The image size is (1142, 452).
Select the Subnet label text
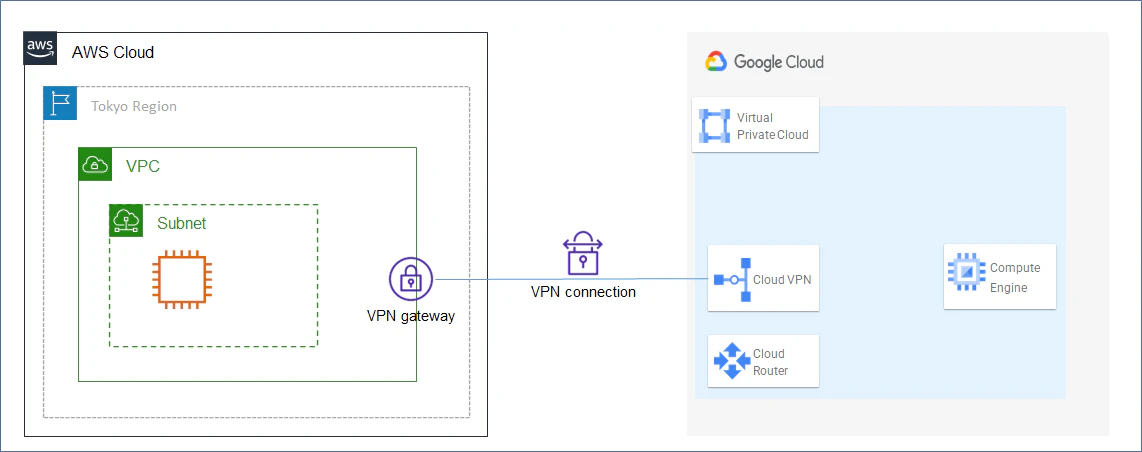coord(182,223)
